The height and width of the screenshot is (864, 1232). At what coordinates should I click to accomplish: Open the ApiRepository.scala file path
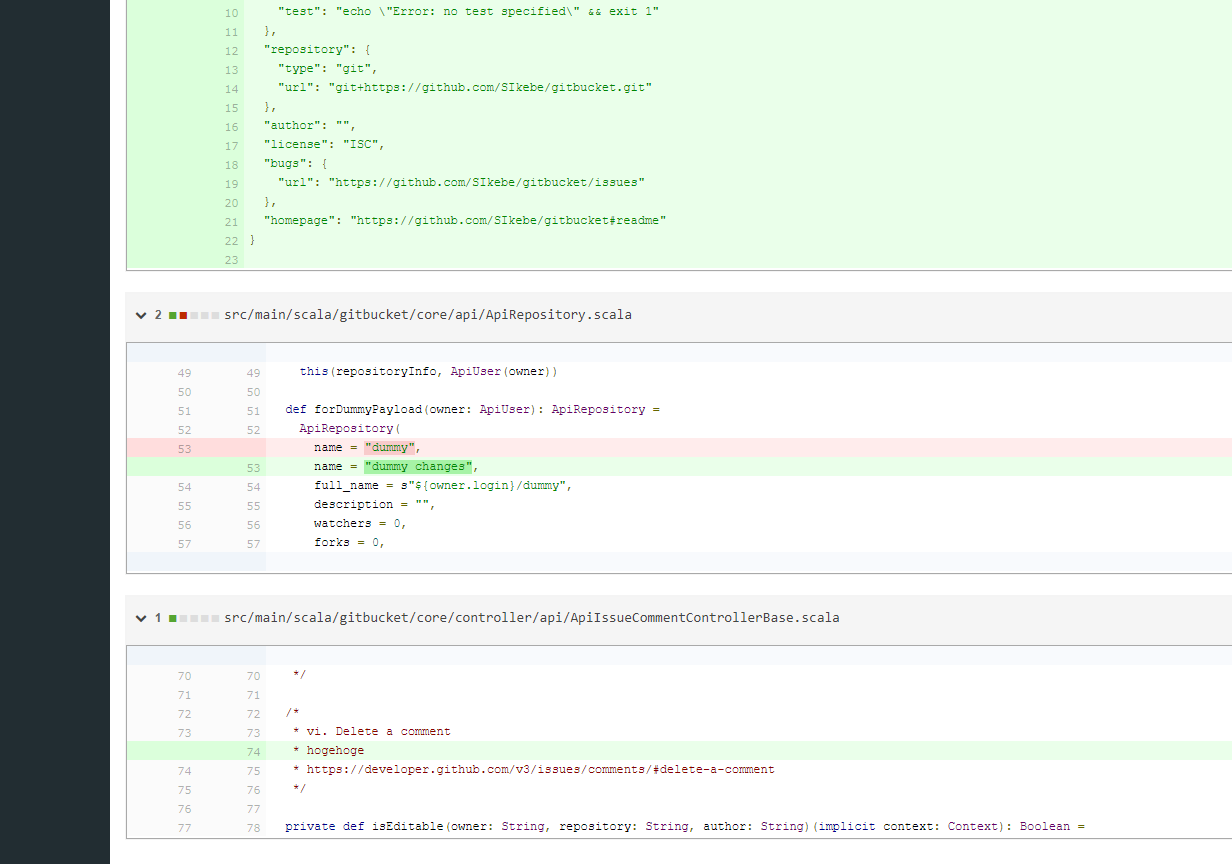pyautogui.click(x=428, y=315)
